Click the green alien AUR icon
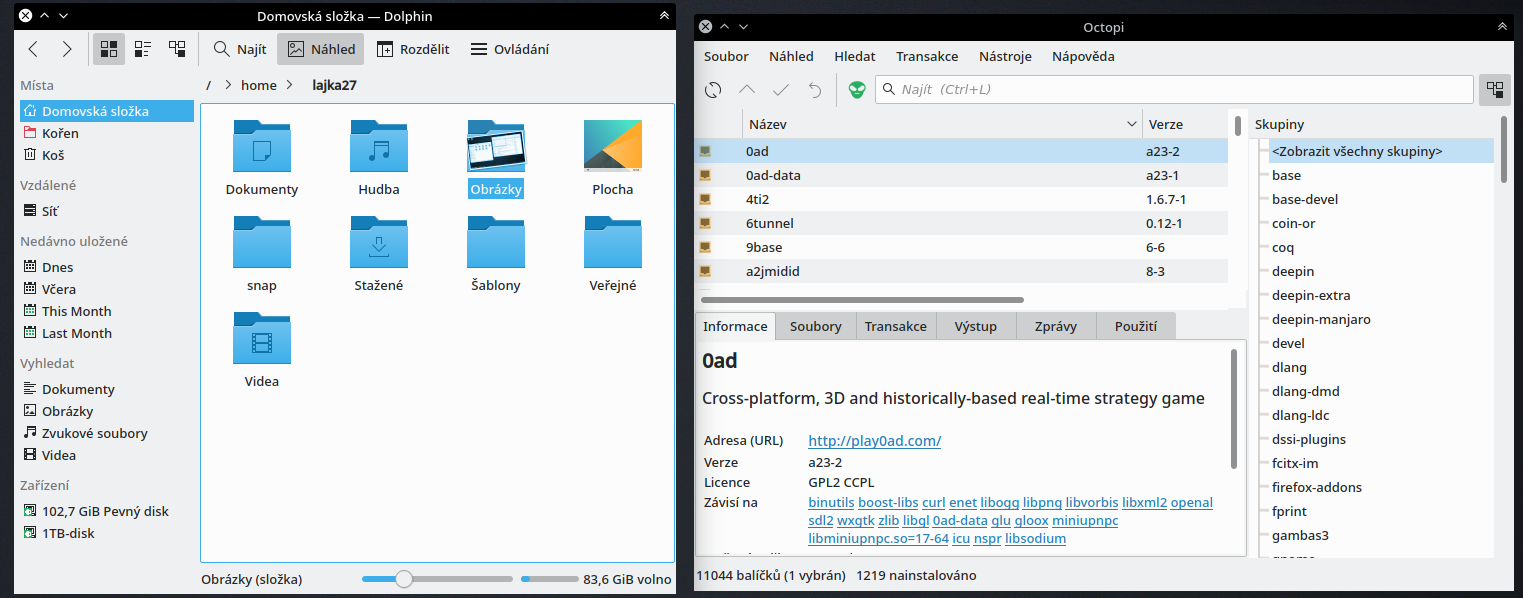Screen dimensions: 1523x598 [x=857, y=89]
